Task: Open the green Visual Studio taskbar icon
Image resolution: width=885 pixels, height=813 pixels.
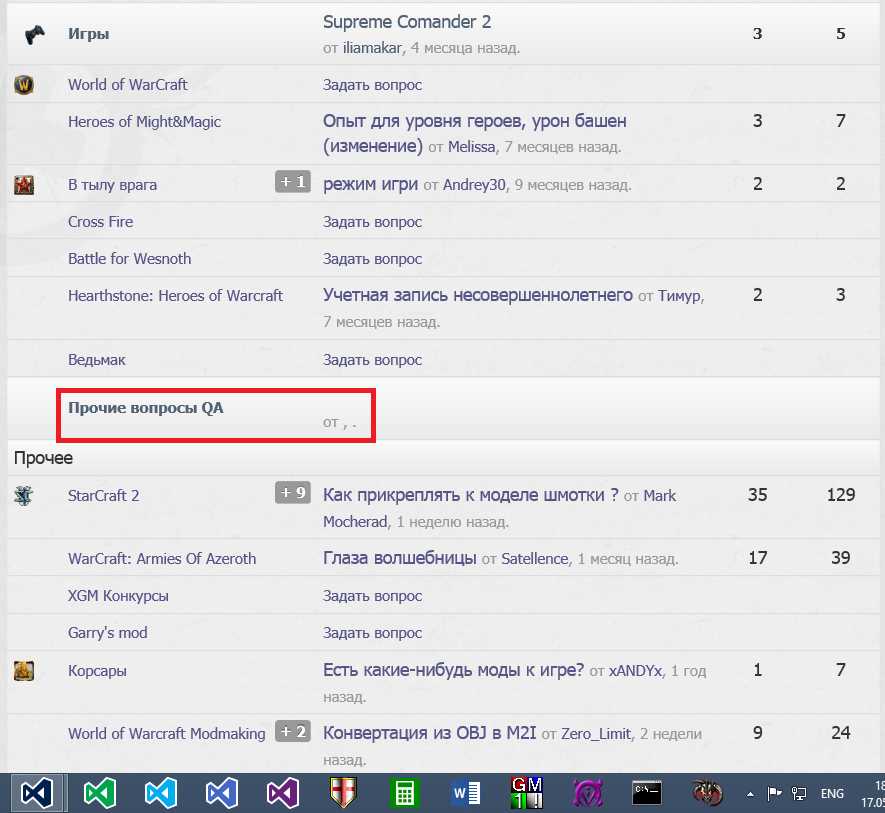Action: click(x=100, y=793)
